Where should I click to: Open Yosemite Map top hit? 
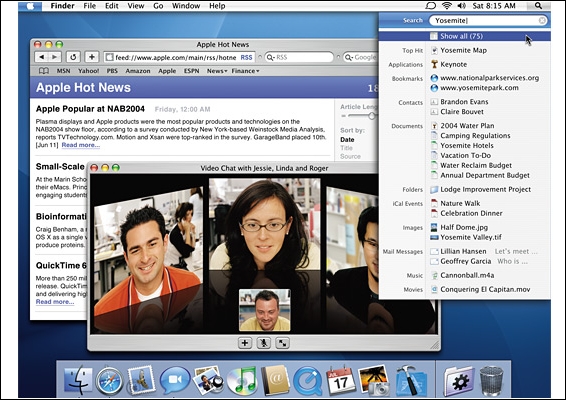(463, 50)
